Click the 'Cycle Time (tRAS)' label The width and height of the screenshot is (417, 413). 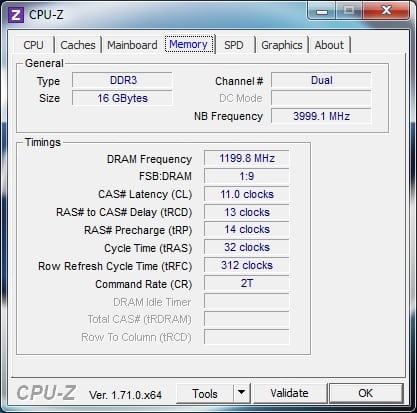point(148,248)
